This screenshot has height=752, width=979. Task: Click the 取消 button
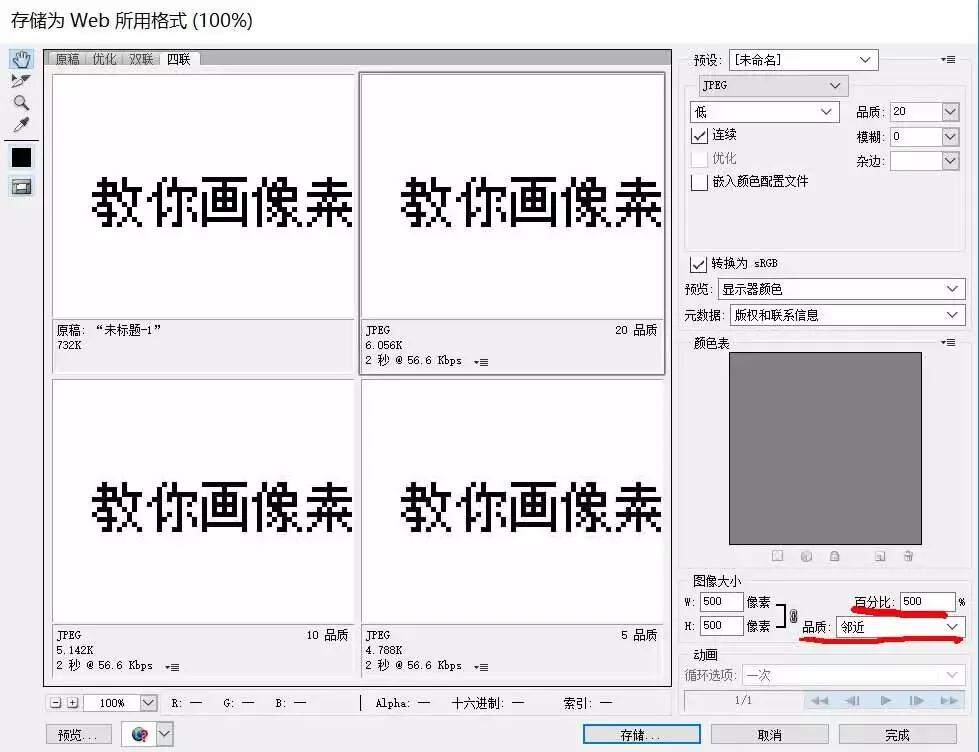770,735
